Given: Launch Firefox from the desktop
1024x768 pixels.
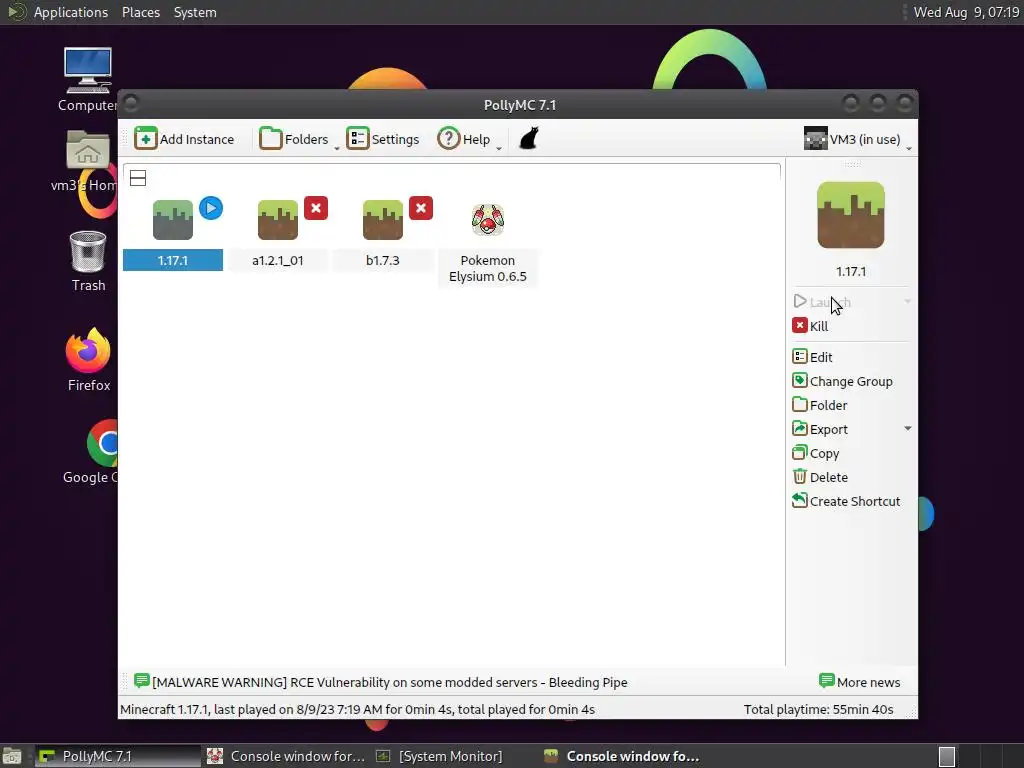Looking at the screenshot, I should [x=89, y=360].
